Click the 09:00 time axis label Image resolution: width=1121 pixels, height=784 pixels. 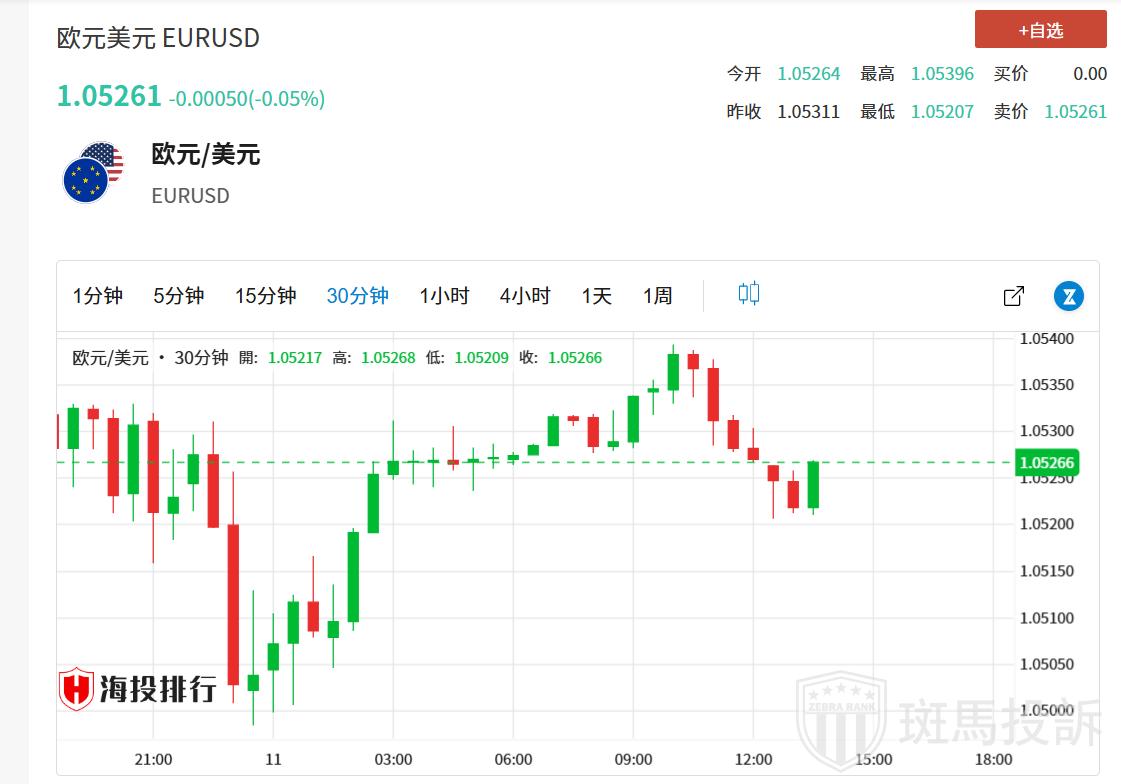coord(633,759)
